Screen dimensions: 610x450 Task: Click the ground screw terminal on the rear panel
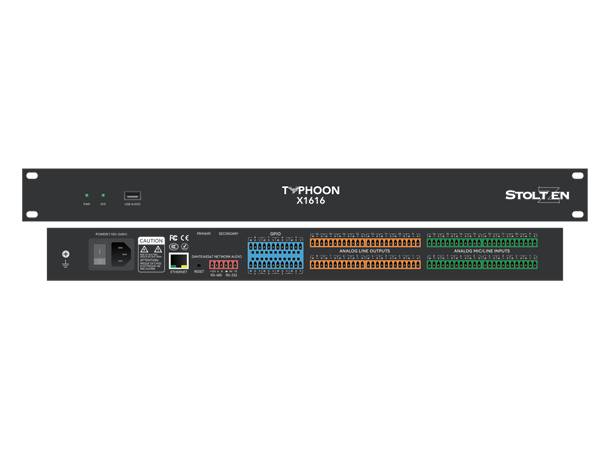pyautogui.click(x=66, y=254)
